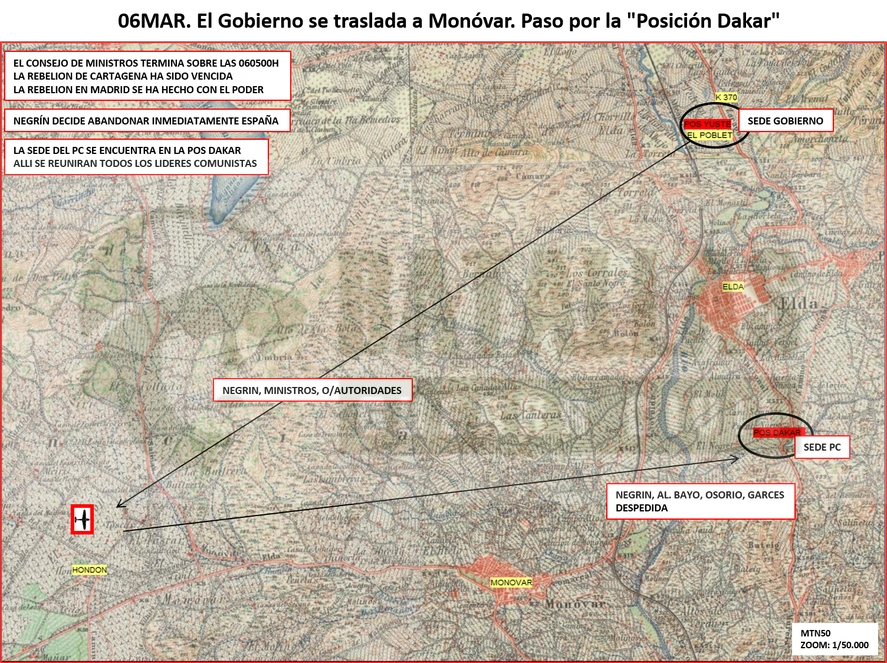Image resolution: width=887 pixels, height=663 pixels.
Task: Select 'NEGRIN, MINISTROS, O/AUTORIDADES' text box
Action: 312,390
